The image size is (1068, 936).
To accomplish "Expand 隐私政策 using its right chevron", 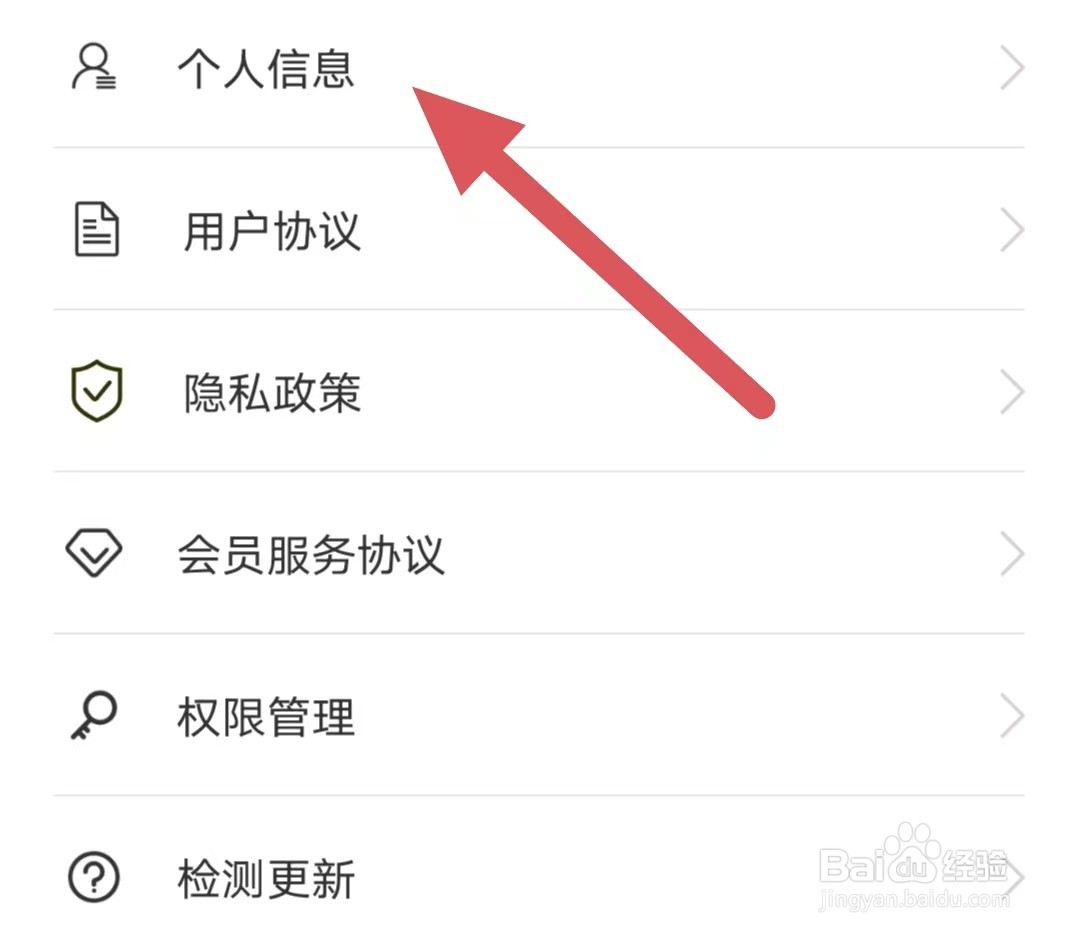I will coord(1012,392).
